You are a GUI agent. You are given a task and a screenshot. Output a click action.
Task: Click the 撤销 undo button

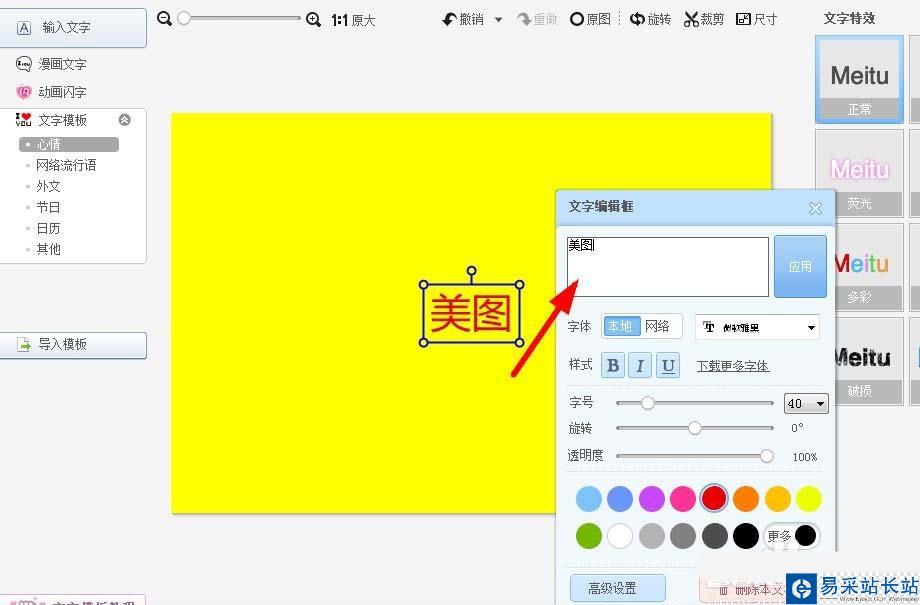463,19
